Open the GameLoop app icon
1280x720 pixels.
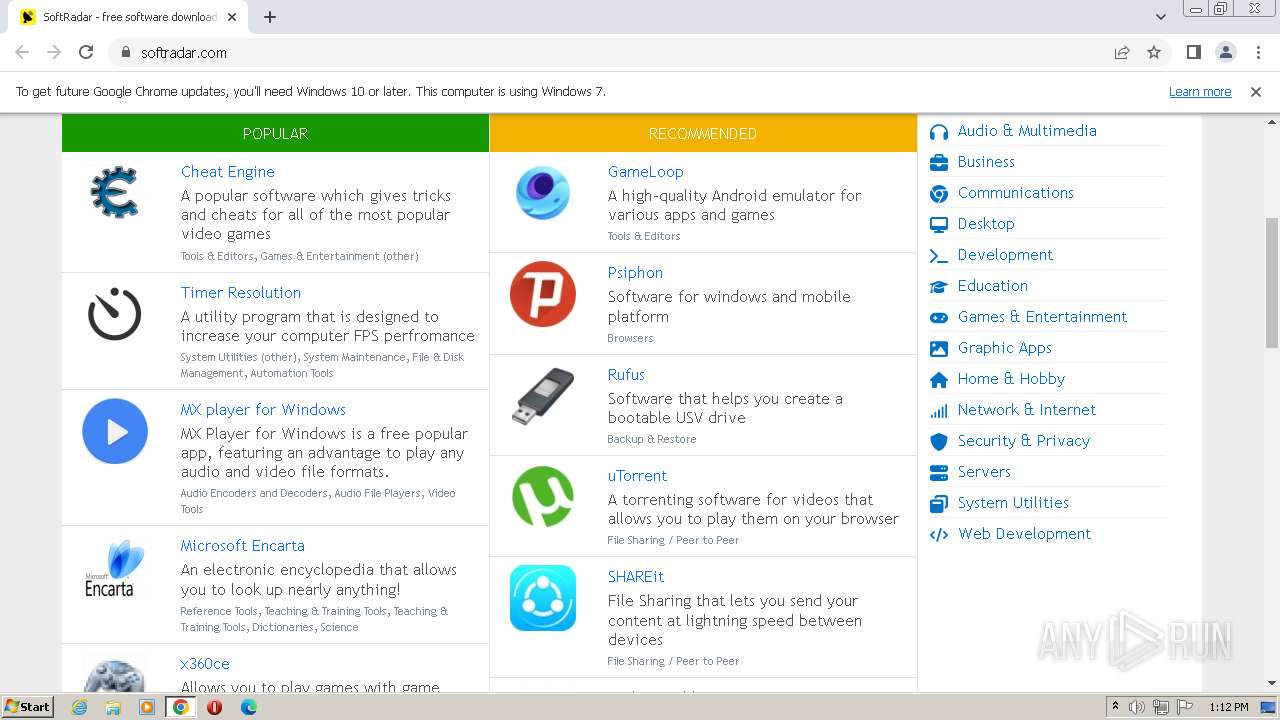[543, 193]
